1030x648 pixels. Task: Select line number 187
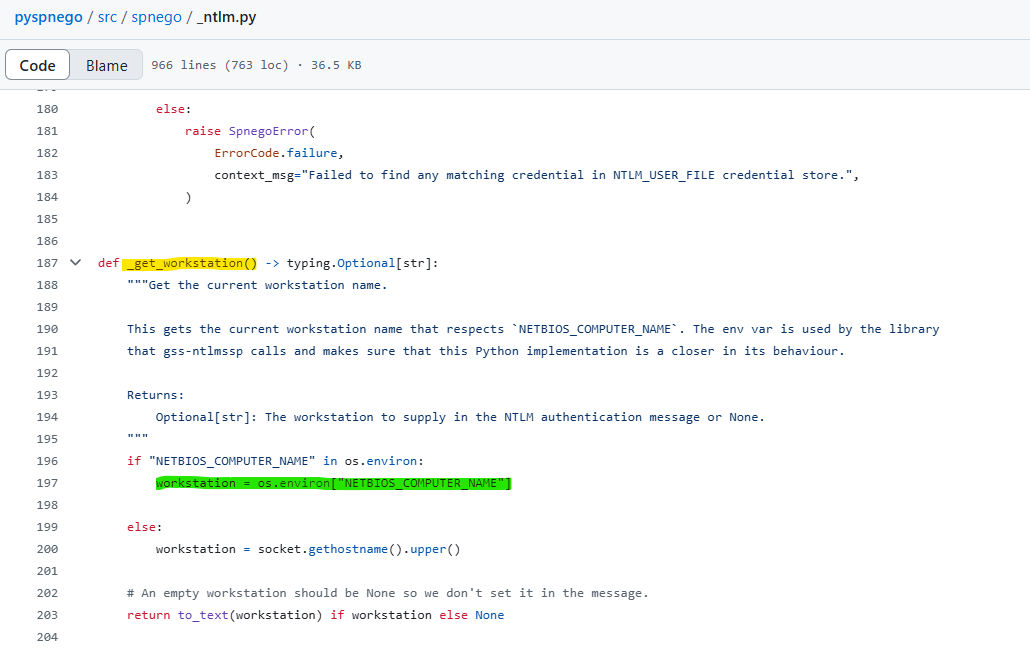[46, 263]
